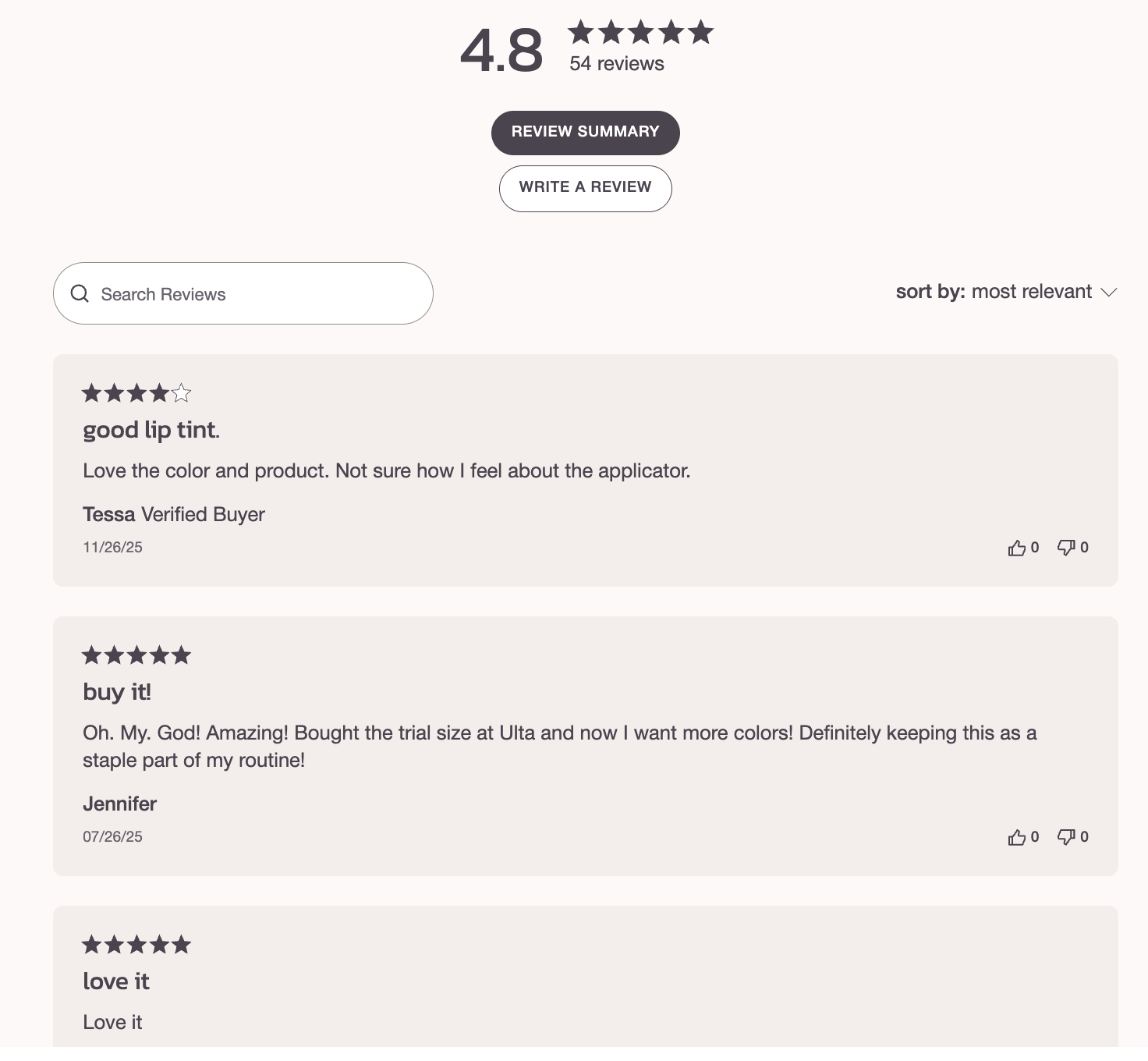1148x1061 pixels.
Task: Click the 'buy it!' review heading
Action: point(117,691)
